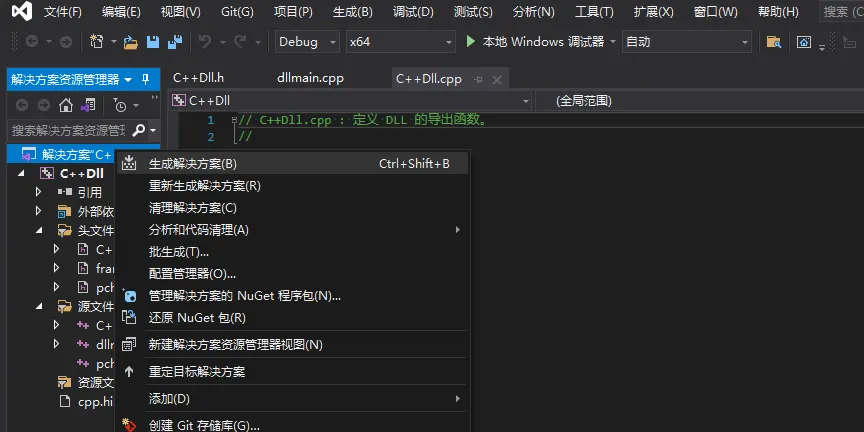
Task: Open the undo history dropdown arrow
Action: pyautogui.click(x=223, y=42)
